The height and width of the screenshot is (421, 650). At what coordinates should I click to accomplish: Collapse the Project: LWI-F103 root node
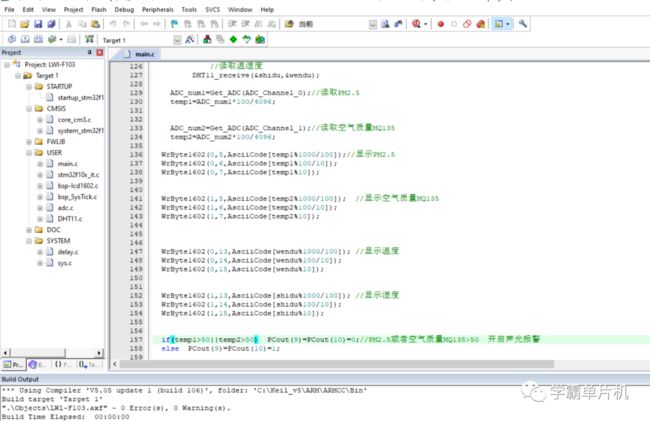(x=7, y=65)
